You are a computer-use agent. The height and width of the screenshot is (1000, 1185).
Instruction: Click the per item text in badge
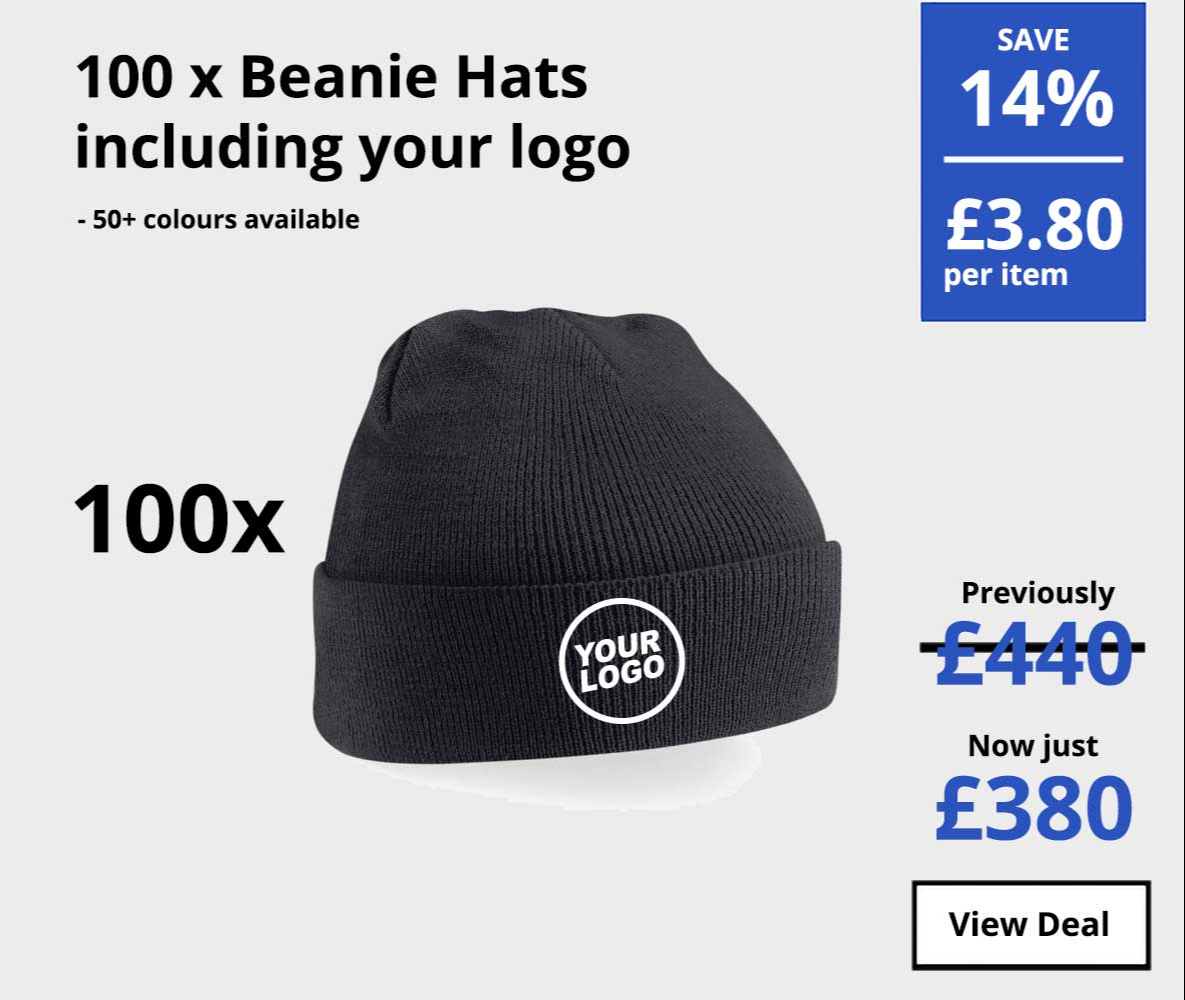click(x=1005, y=275)
